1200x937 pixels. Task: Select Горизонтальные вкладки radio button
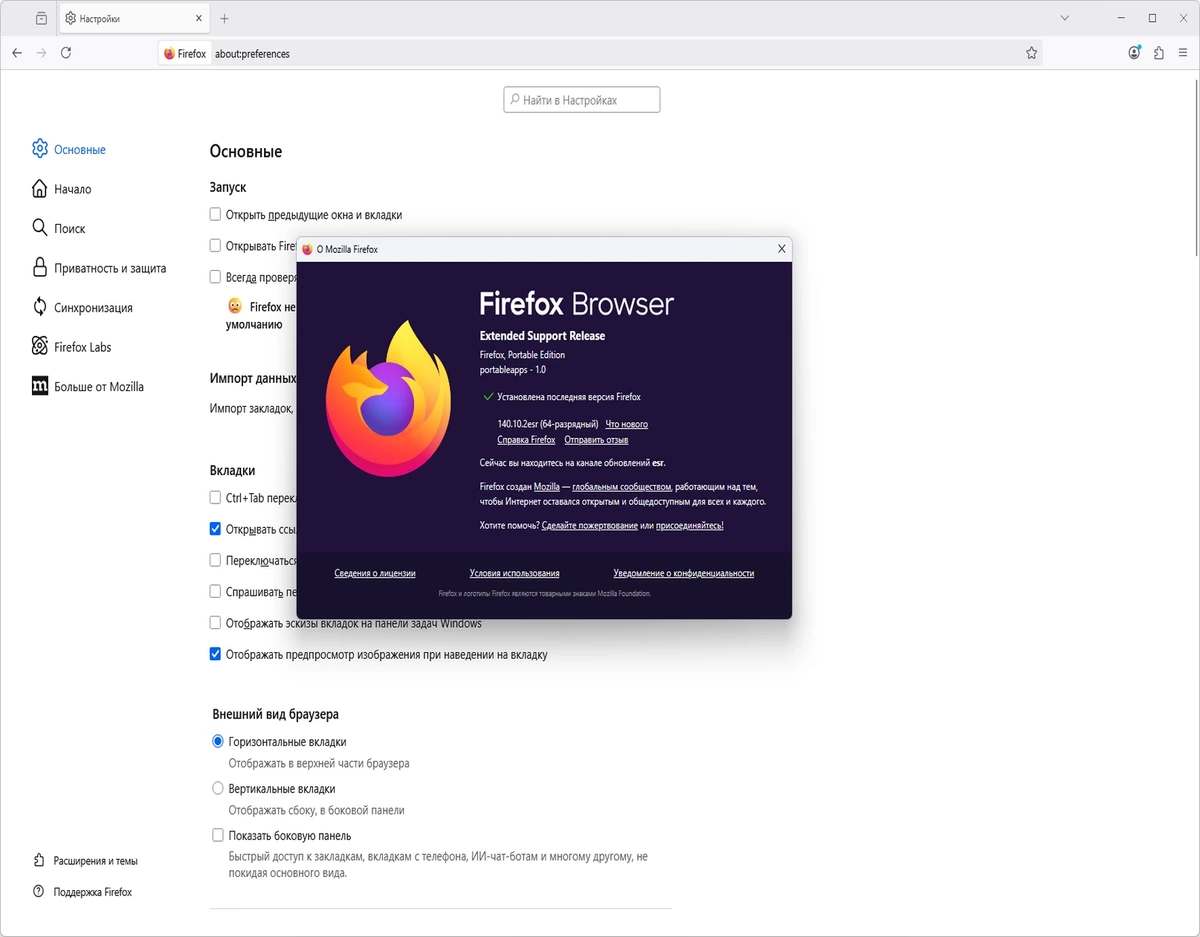pyautogui.click(x=218, y=741)
